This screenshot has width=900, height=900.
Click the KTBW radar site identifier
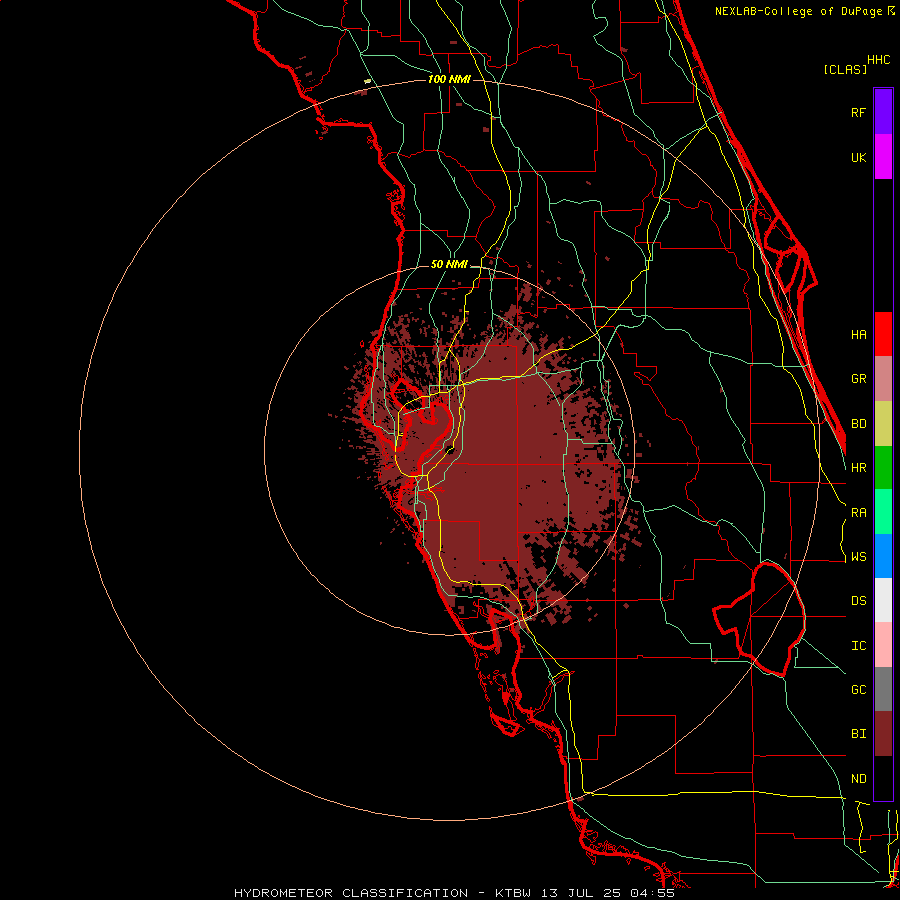[x=513, y=893]
